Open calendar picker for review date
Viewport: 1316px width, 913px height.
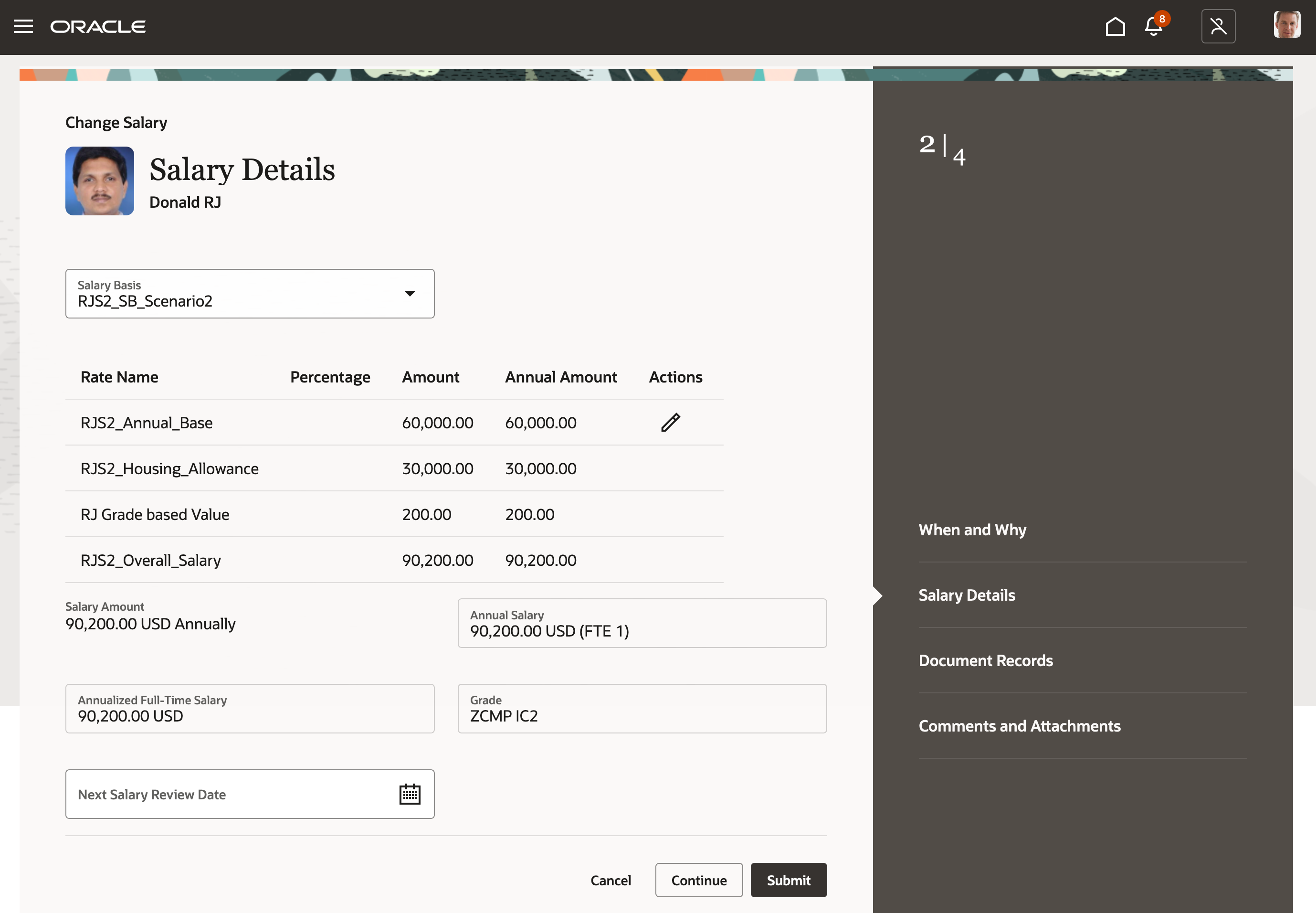tap(410, 794)
